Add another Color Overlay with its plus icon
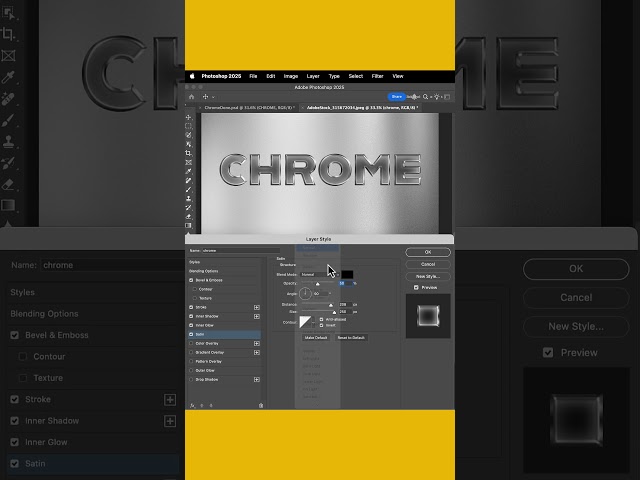 click(257, 343)
